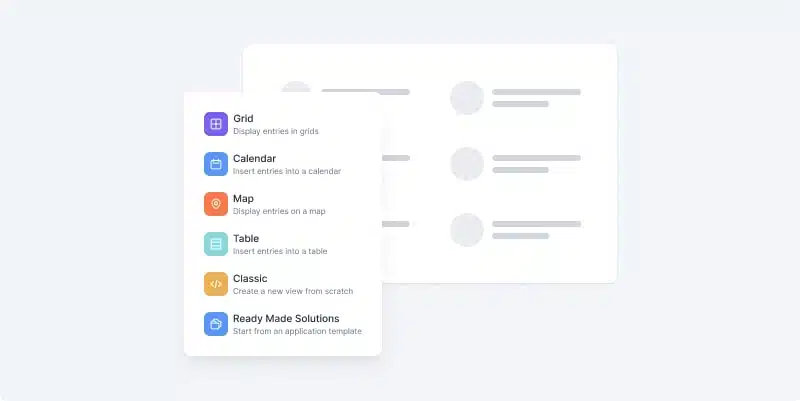Click 'Insert entries into a table' text
Viewport: 800px width, 401px height.
(280, 251)
